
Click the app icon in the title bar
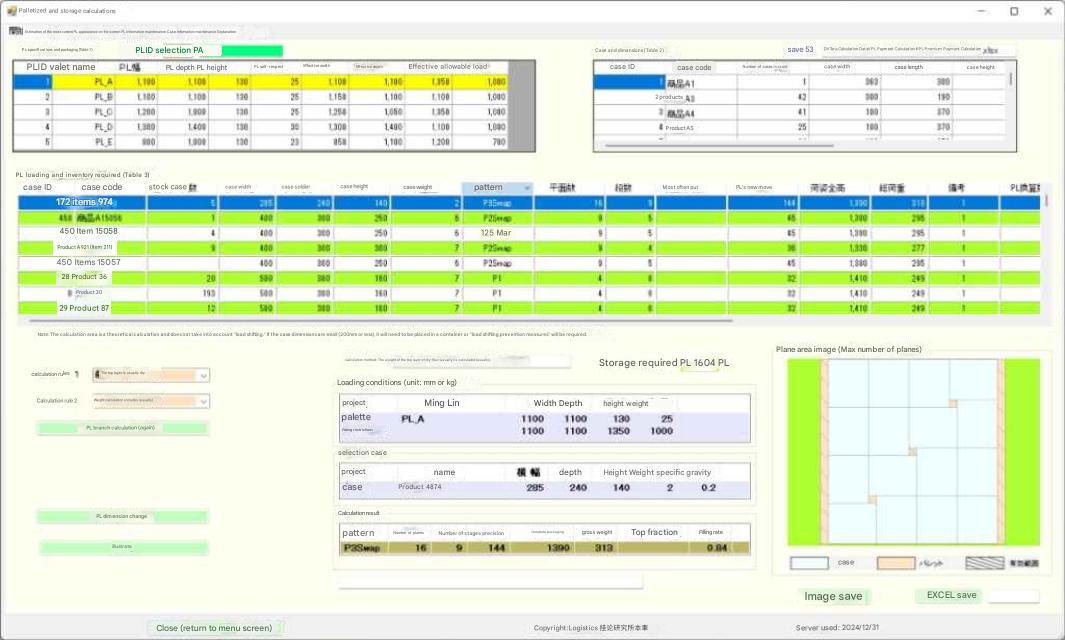coord(10,10)
